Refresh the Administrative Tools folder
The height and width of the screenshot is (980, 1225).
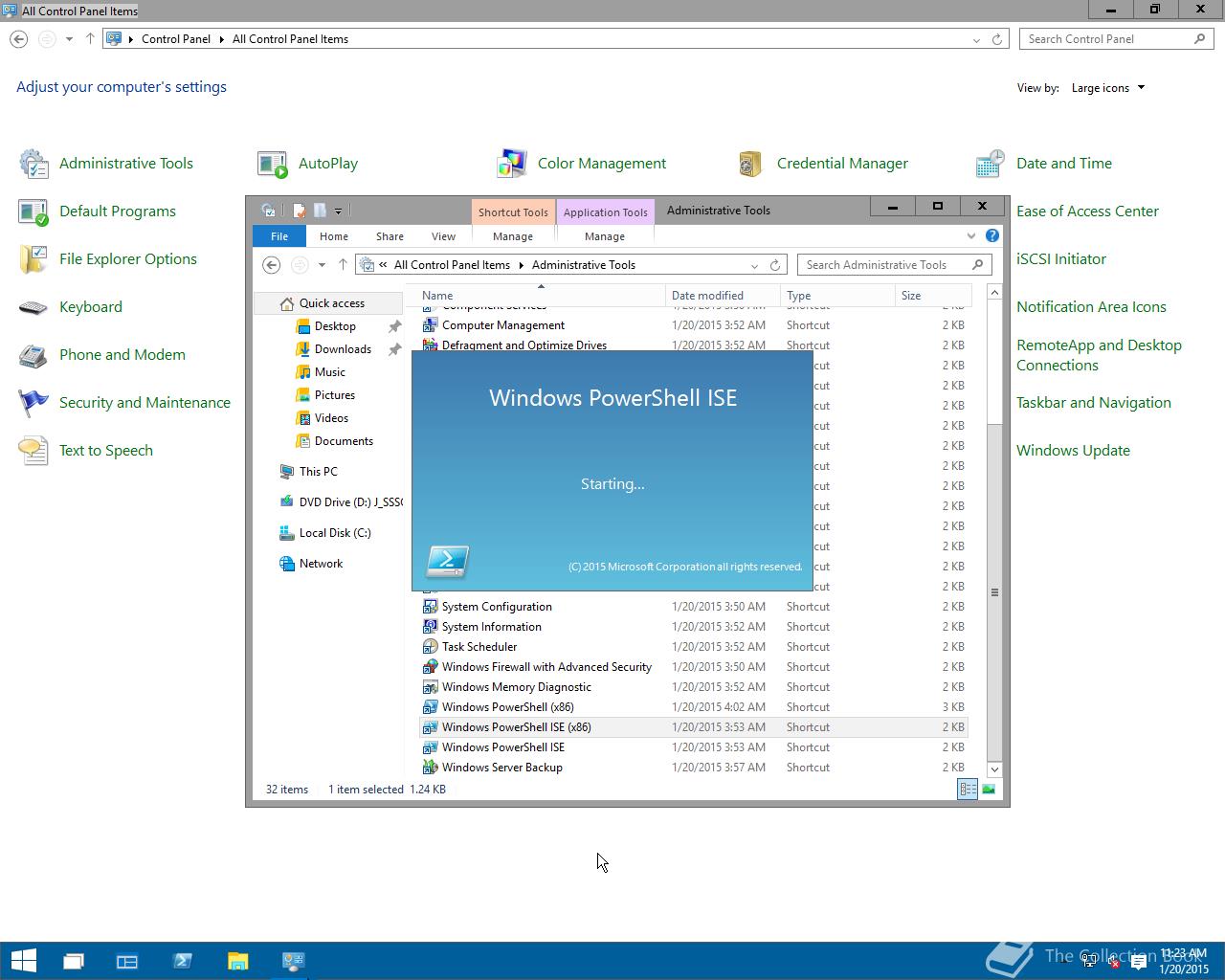[x=775, y=265]
